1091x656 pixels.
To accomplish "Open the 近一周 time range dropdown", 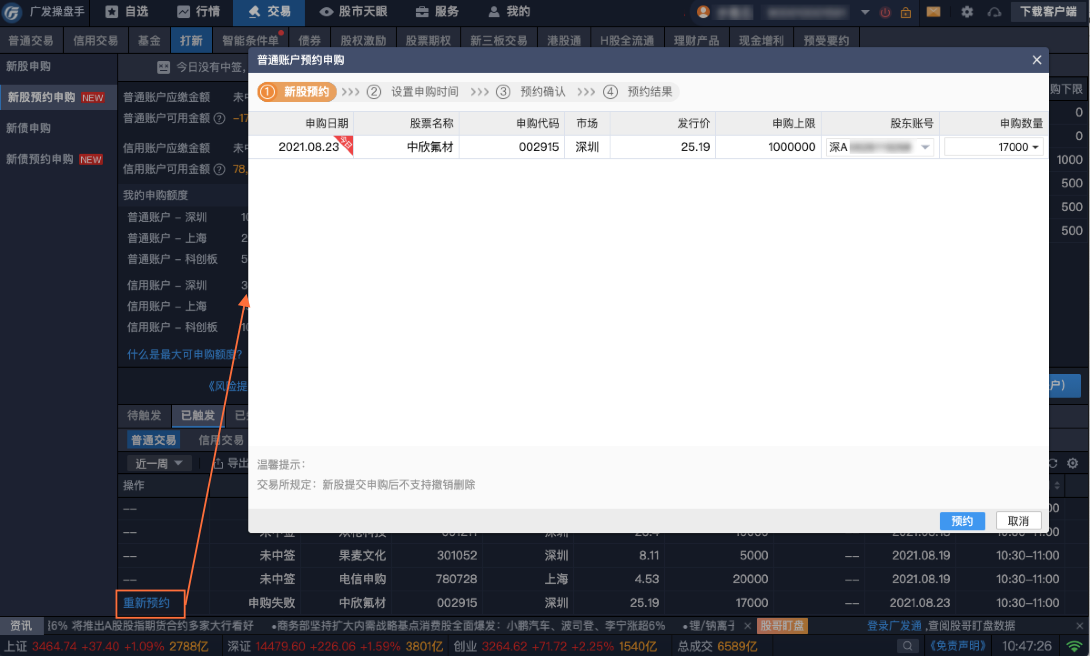I will pyautogui.click(x=159, y=463).
